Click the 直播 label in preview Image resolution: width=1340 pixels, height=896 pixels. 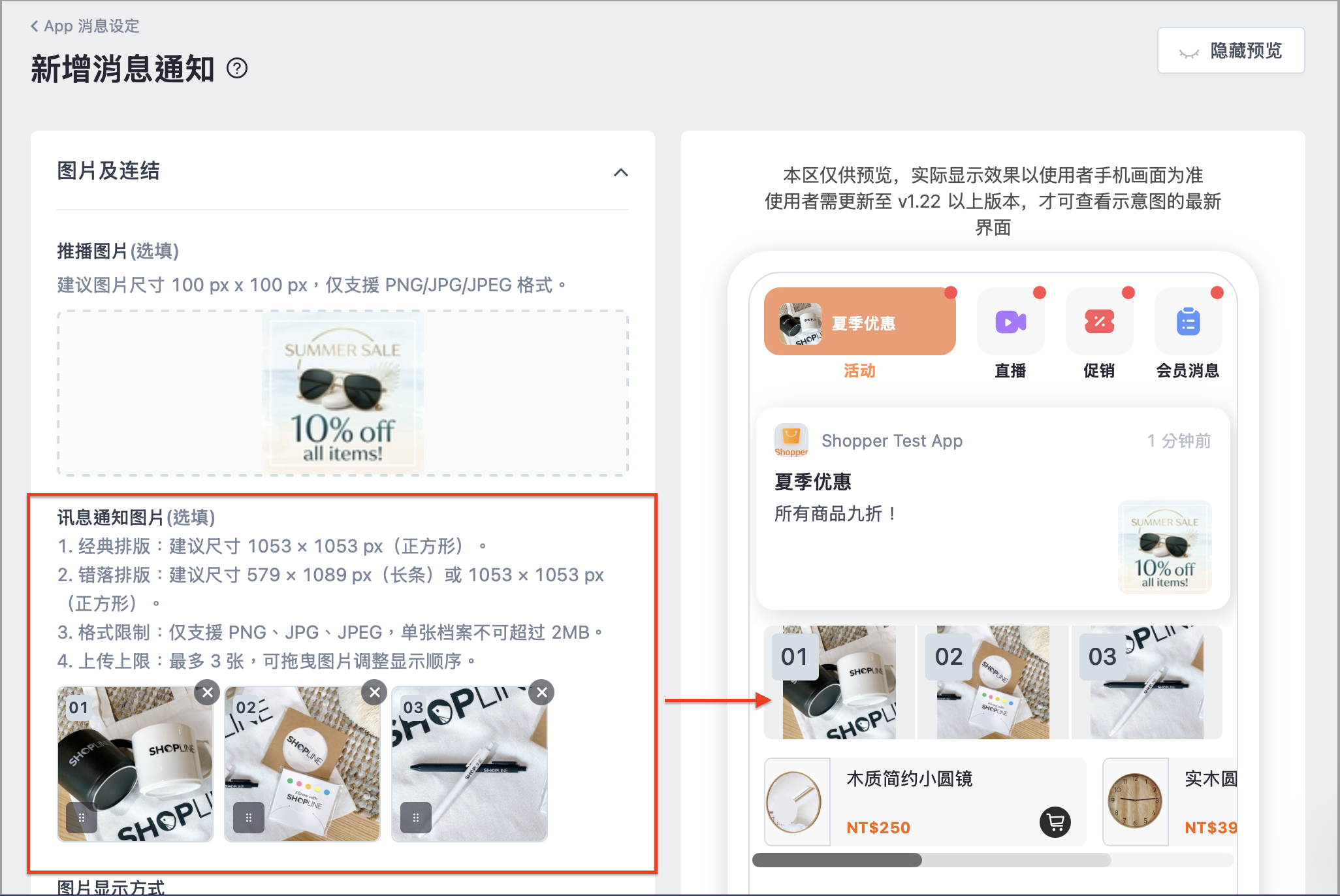coord(1010,371)
